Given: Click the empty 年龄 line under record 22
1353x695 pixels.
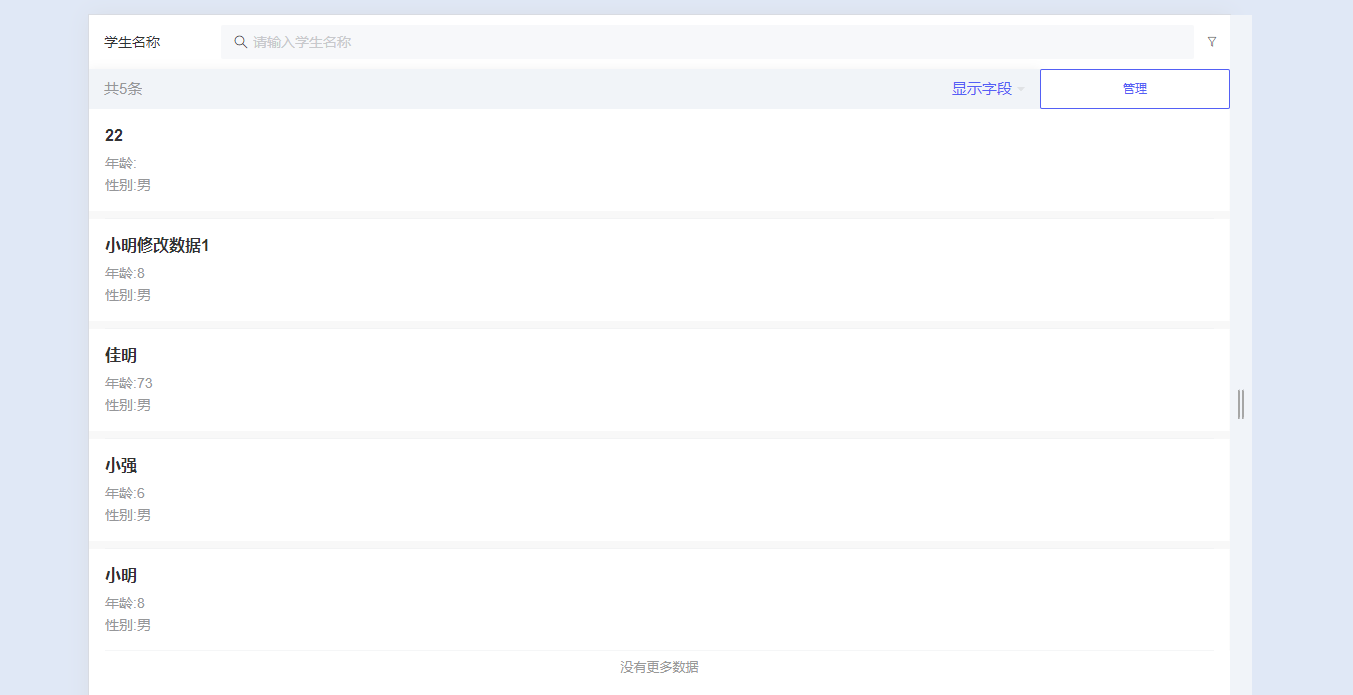Looking at the screenshot, I should point(121,163).
